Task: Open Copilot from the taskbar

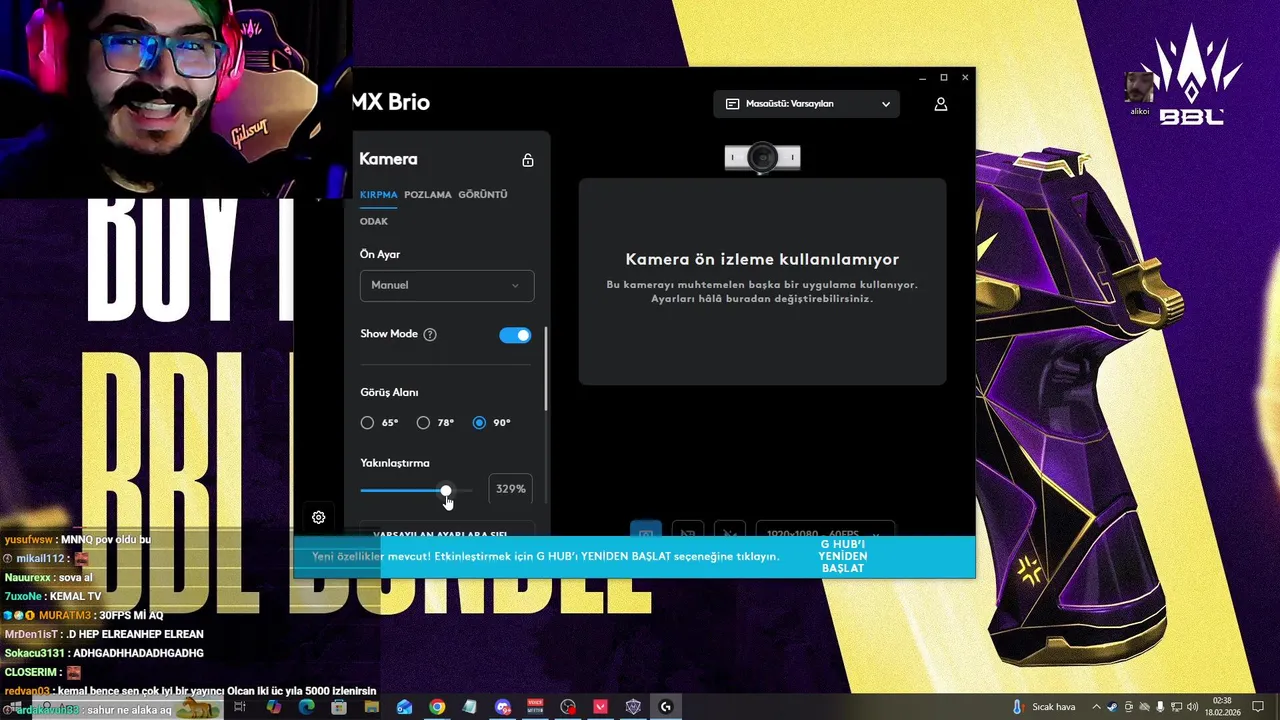Action: click(274, 706)
